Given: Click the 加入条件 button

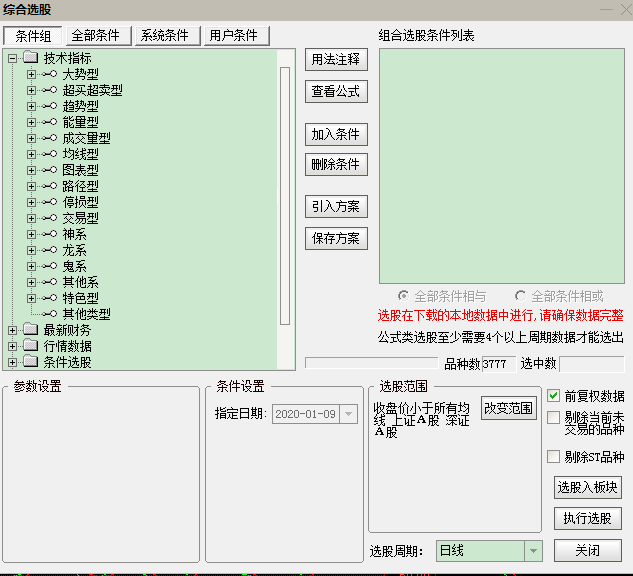Looking at the screenshot, I should (336, 134).
